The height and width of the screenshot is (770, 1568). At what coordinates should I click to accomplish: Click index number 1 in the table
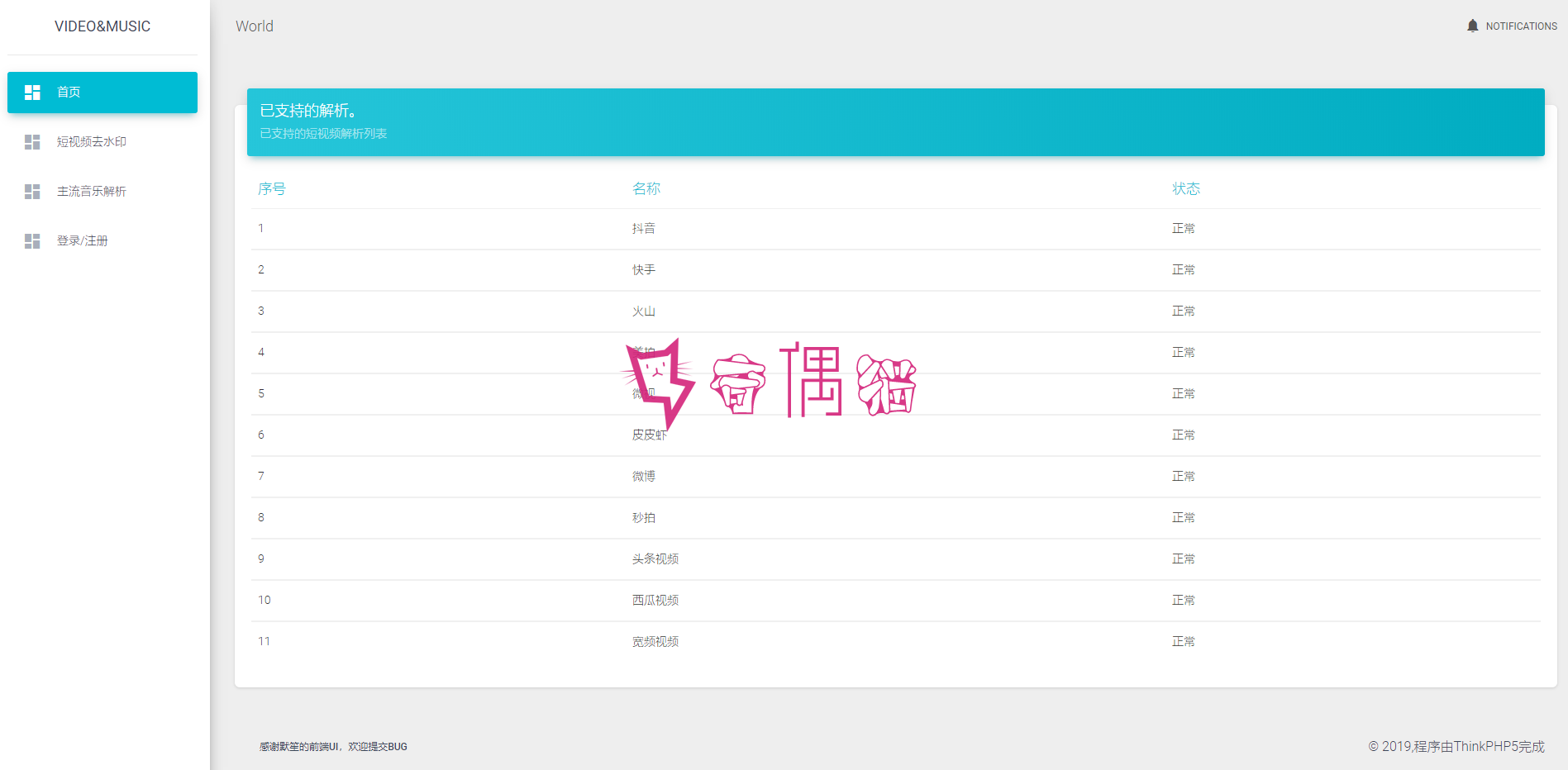tap(261, 229)
